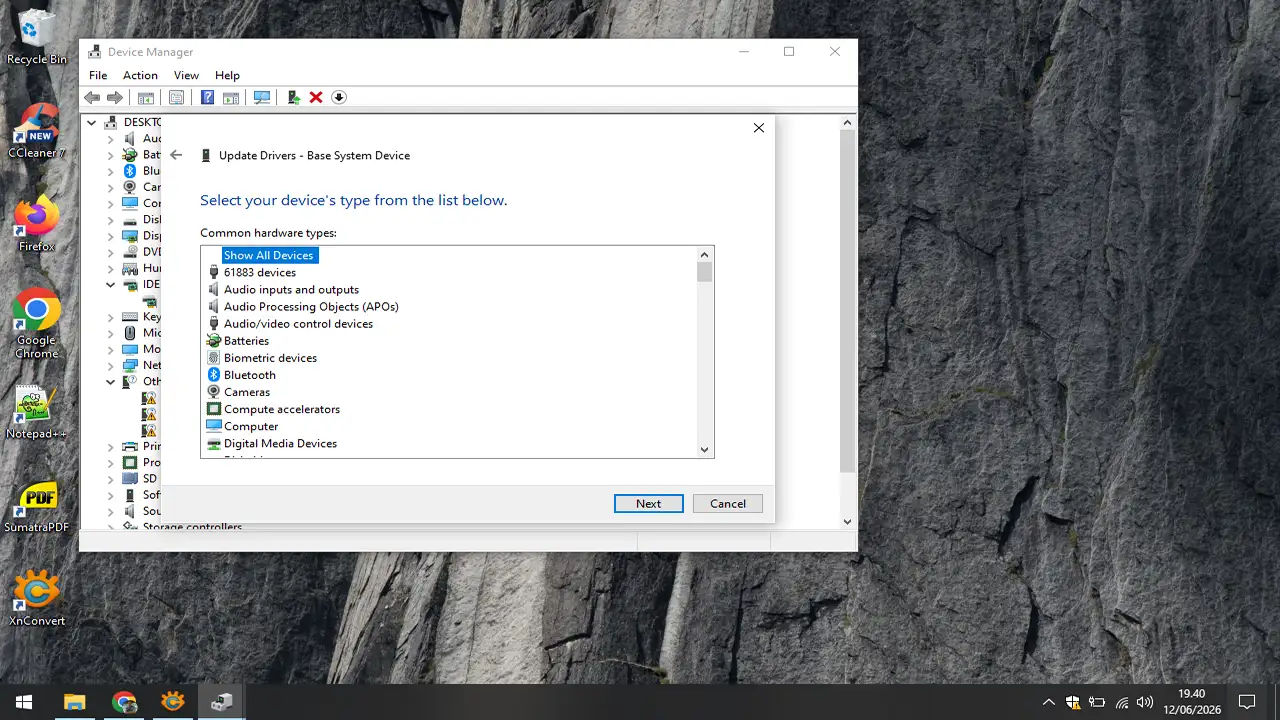Image resolution: width=1280 pixels, height=720 pixels.
Task: Expand the Cameras node in Device Manager tree
Action: tap(111, 187)
